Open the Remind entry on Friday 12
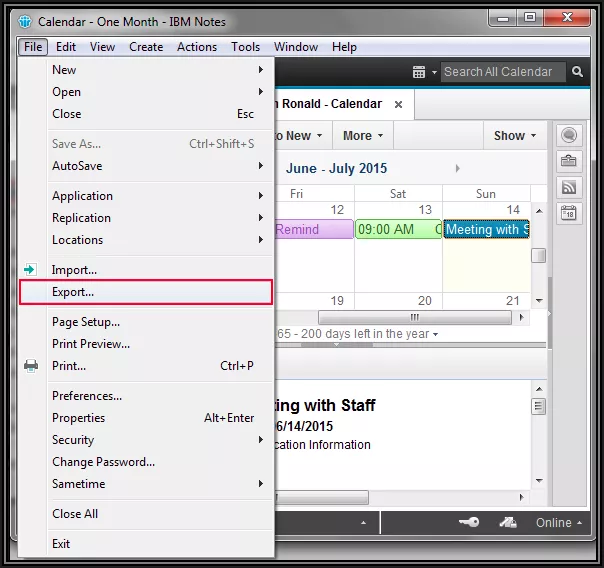 (314, 229)
